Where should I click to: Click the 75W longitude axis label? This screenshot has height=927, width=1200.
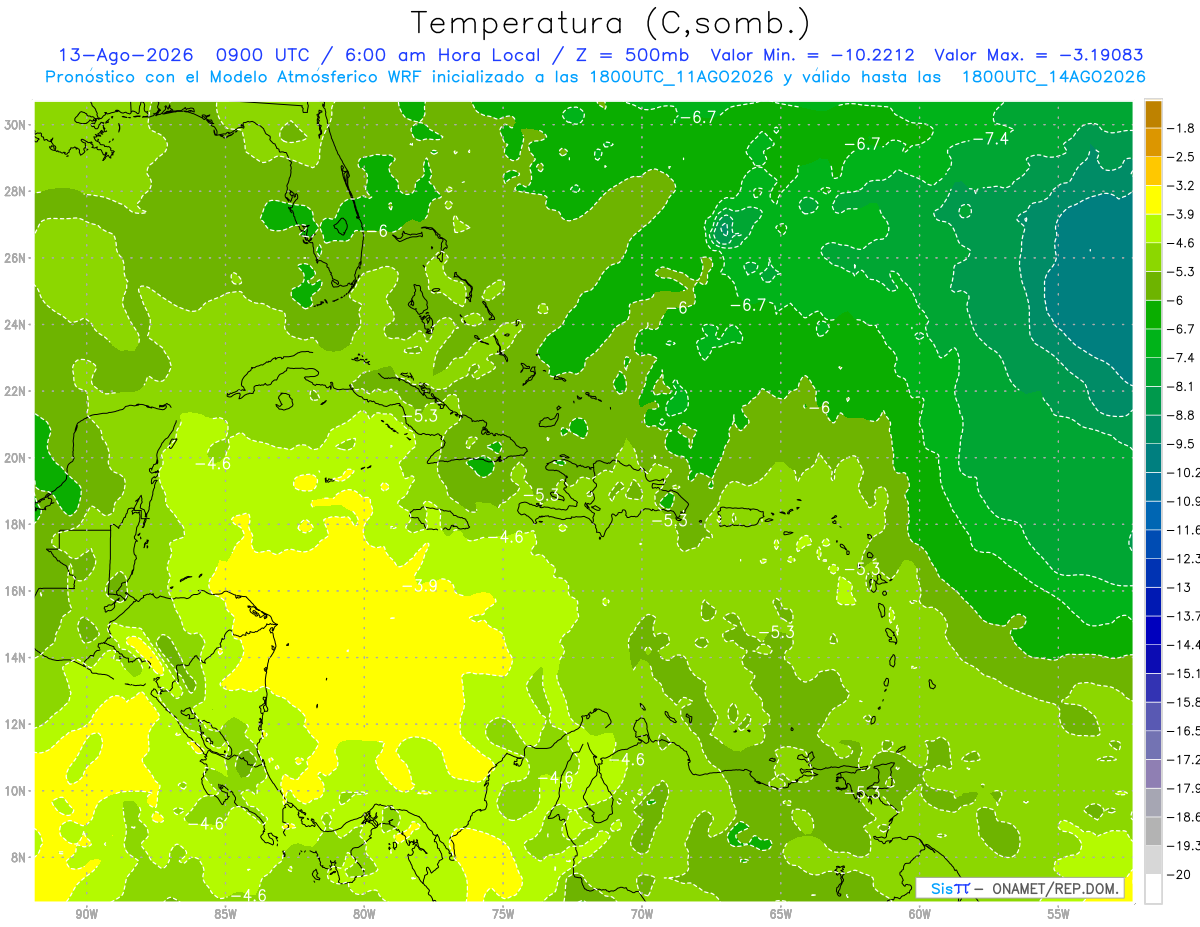click(x=503, y=914)
